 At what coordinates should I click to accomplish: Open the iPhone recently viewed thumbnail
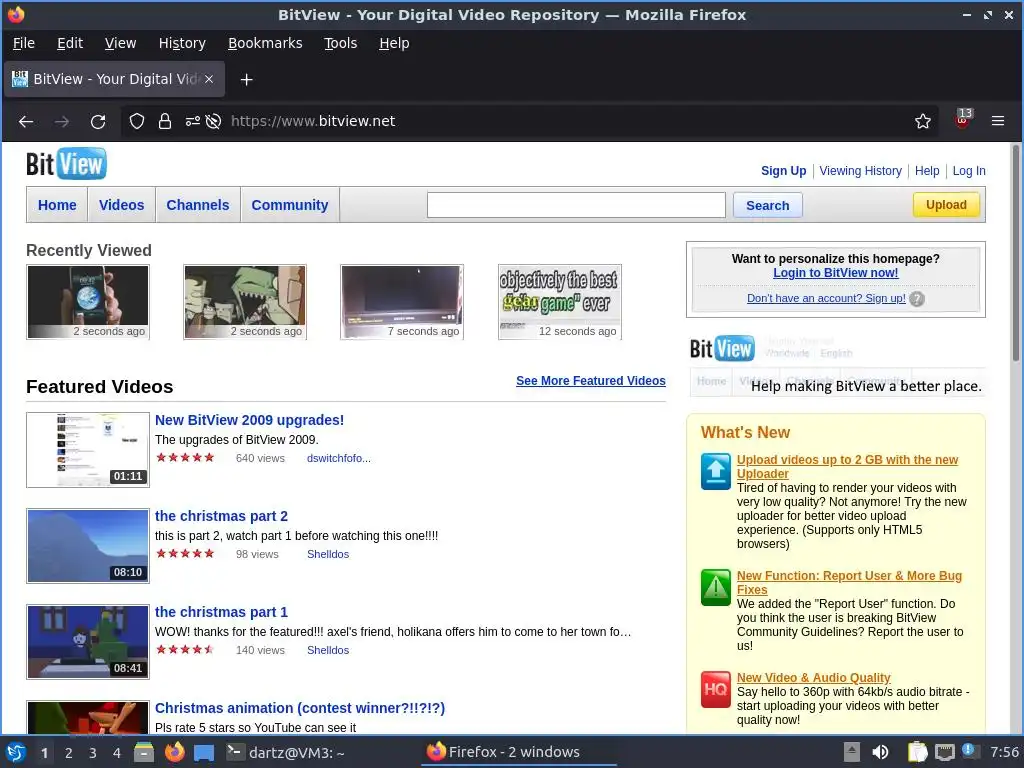88,302
